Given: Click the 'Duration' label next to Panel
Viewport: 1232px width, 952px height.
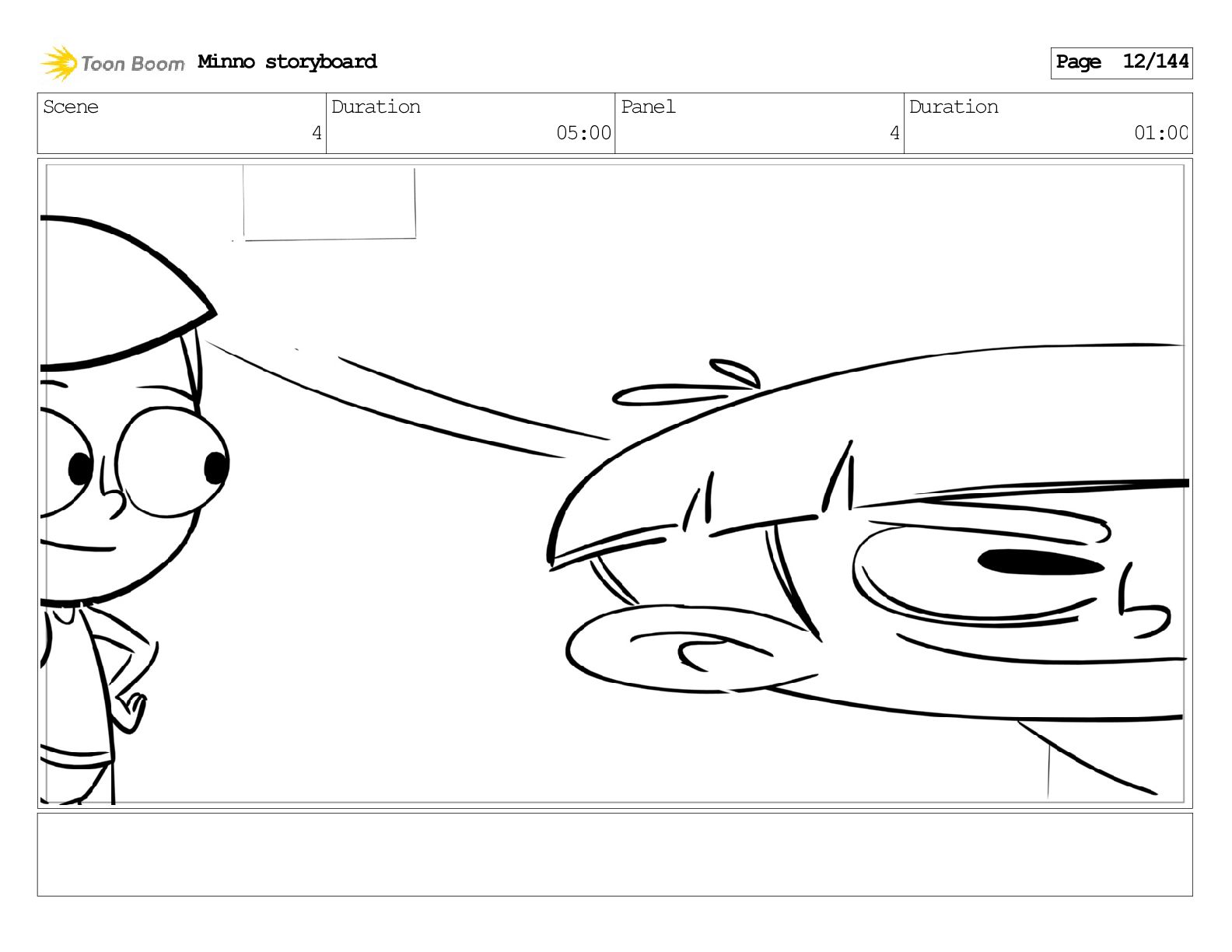Looking at the screenshot, I should pyautogui.click(x=954, y=107).
